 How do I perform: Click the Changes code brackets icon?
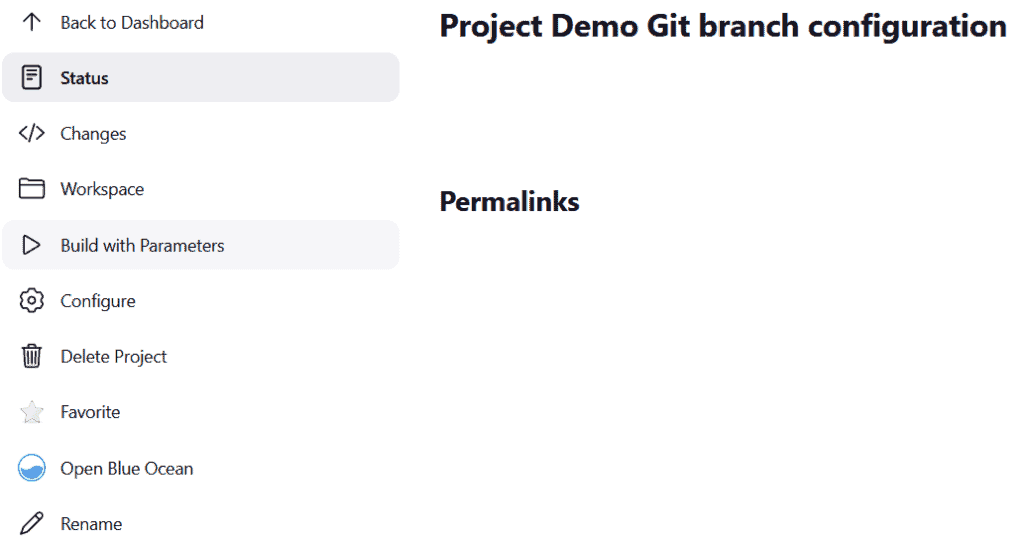click(31, 133)
